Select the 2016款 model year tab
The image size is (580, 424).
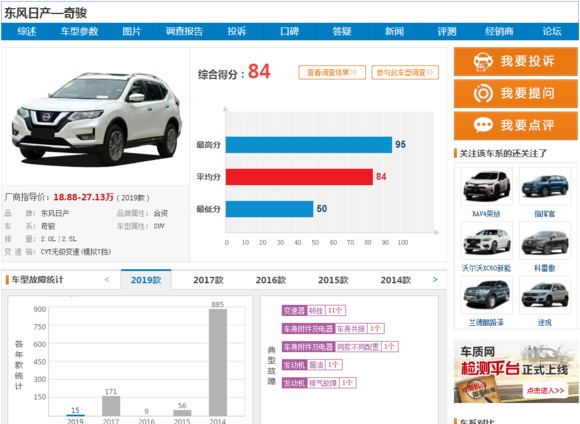(271, 280)
